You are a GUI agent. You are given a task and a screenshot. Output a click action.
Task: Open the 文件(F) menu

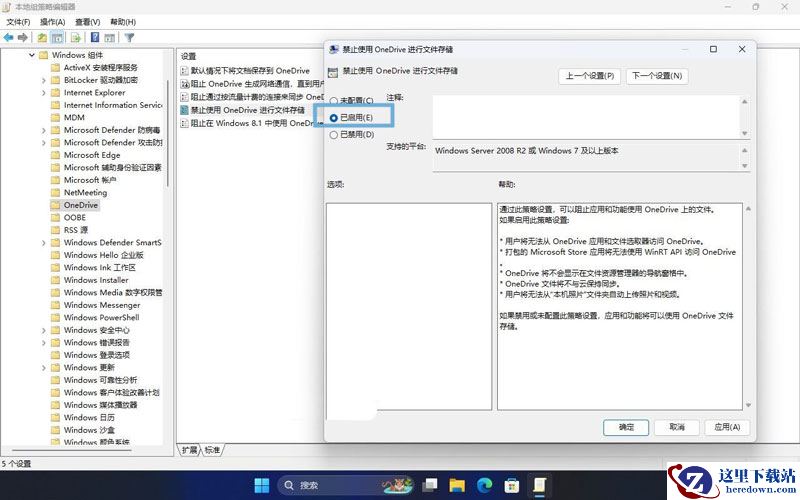tap(18, 22)
